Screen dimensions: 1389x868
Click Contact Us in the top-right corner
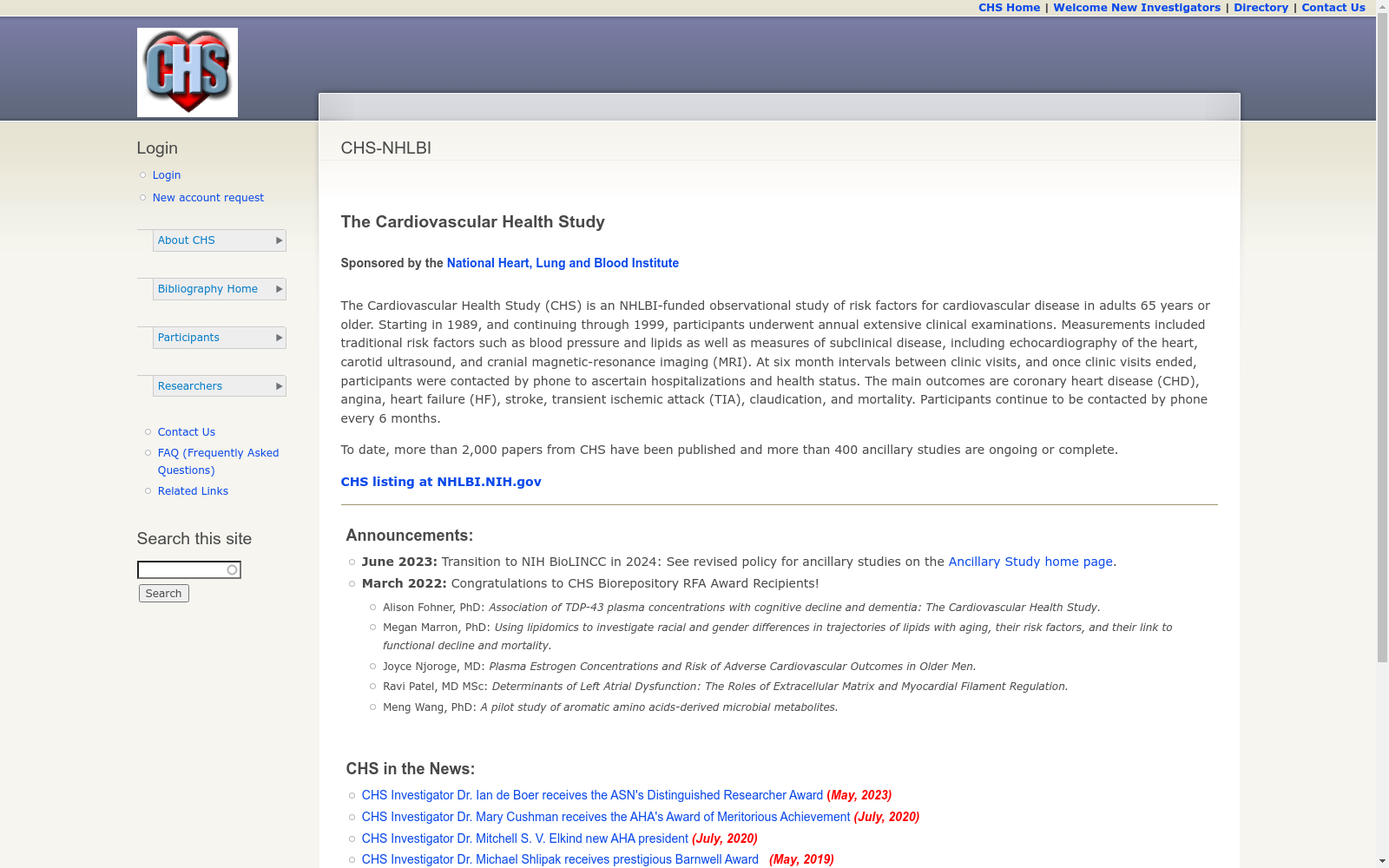point(1333,7)
